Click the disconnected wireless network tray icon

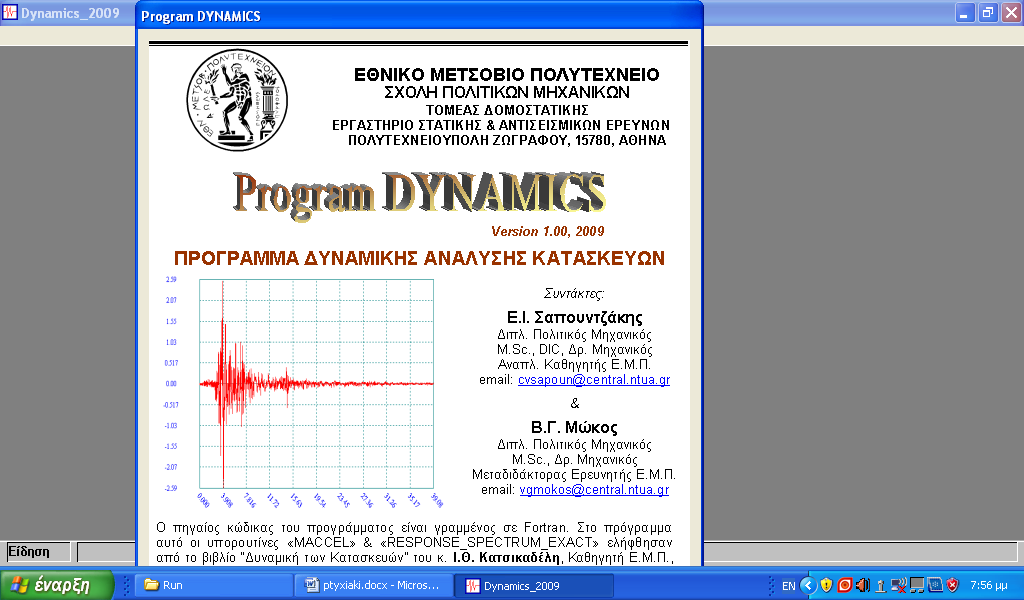coord(898,586)
